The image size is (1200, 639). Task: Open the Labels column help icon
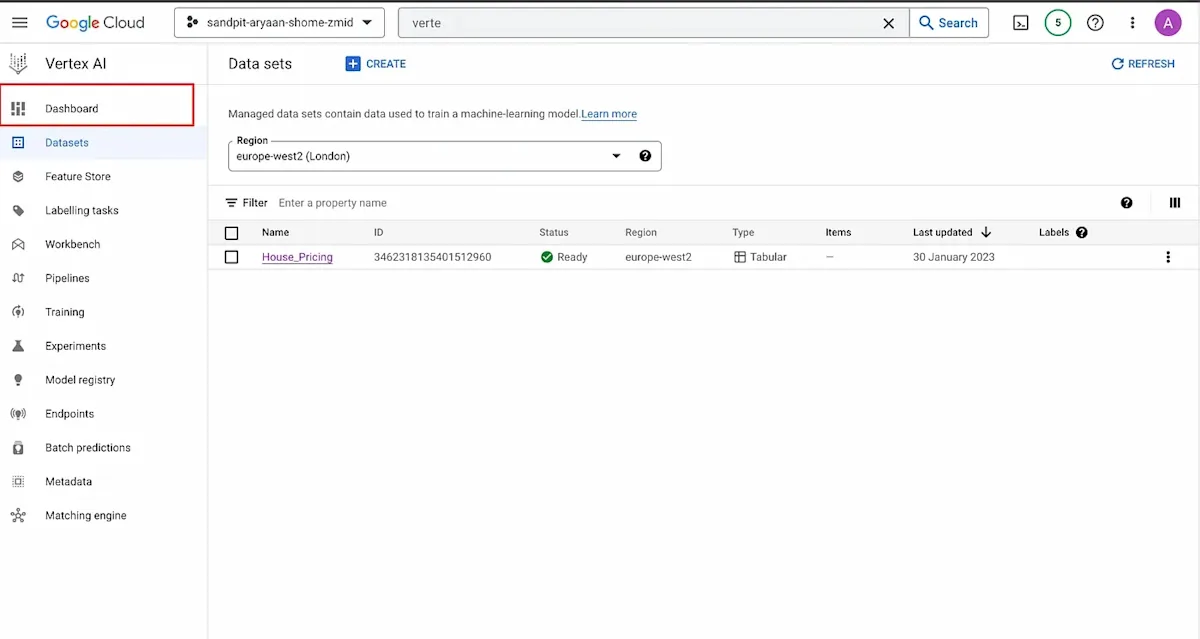click(1081, 232)
